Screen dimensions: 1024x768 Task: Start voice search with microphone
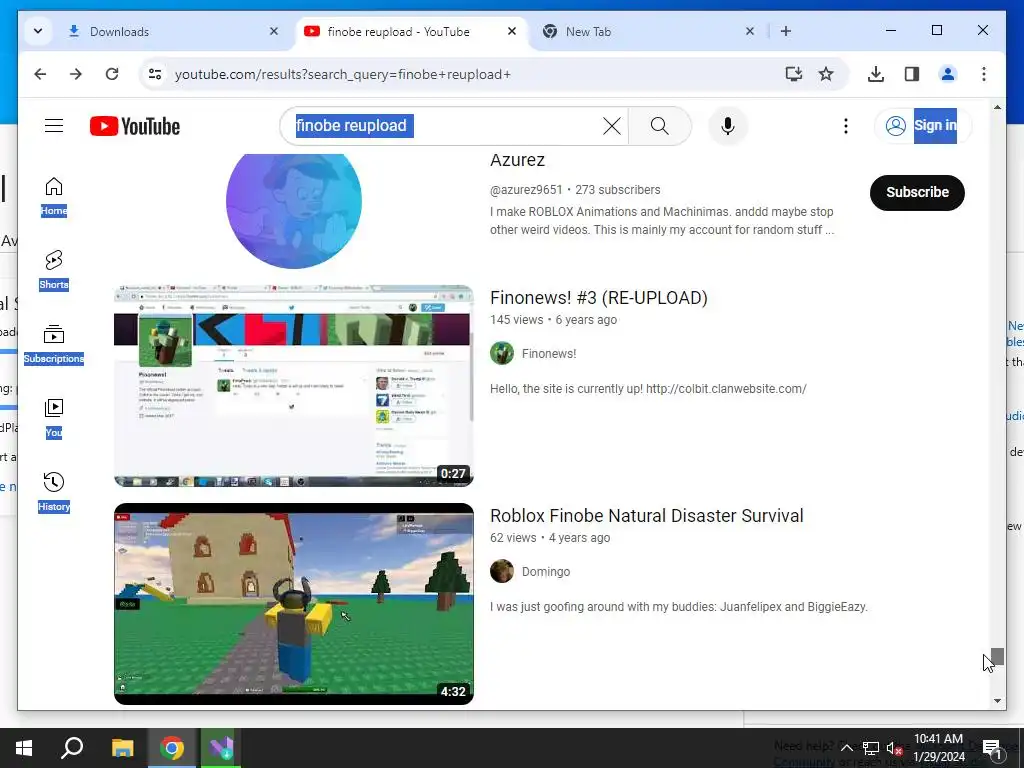(x=728, y=125)
